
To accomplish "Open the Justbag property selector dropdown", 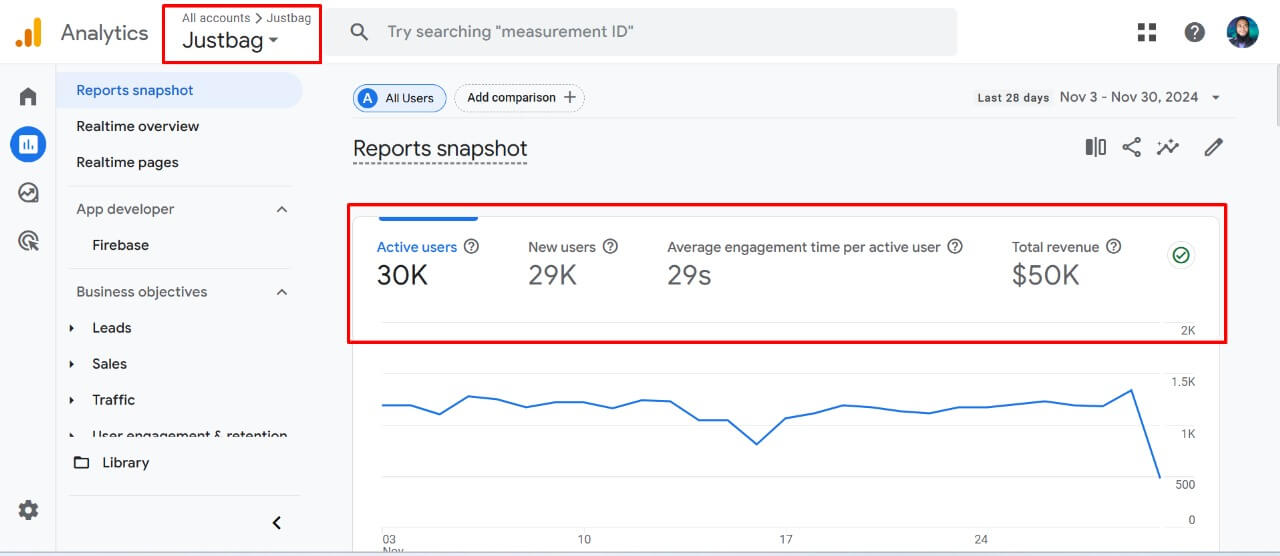I will point(230,41).
